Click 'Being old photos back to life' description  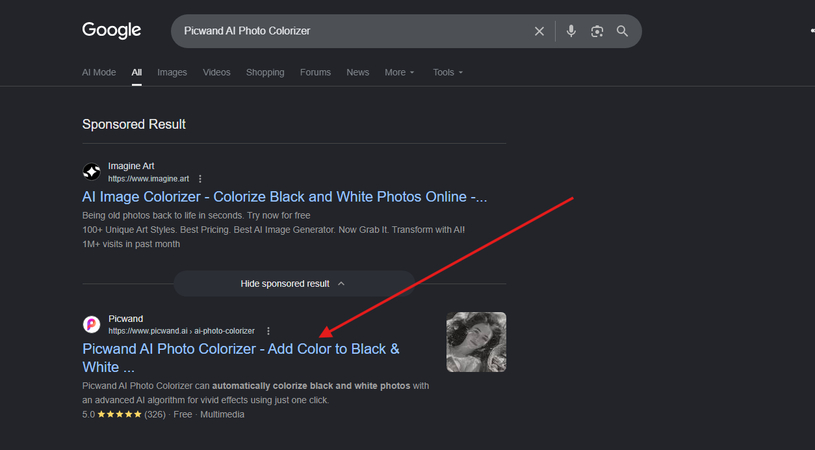(x=196, y=215)
